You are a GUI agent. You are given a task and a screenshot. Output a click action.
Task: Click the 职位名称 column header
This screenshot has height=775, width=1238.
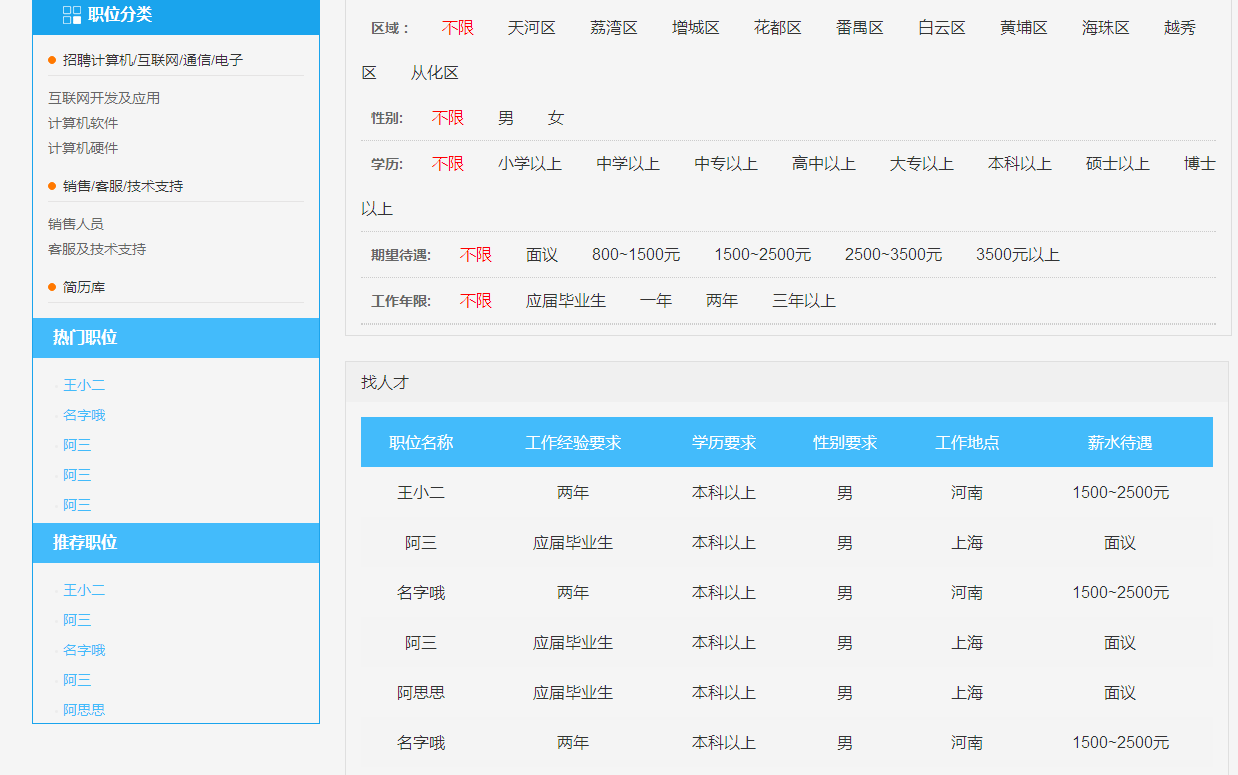421,442
